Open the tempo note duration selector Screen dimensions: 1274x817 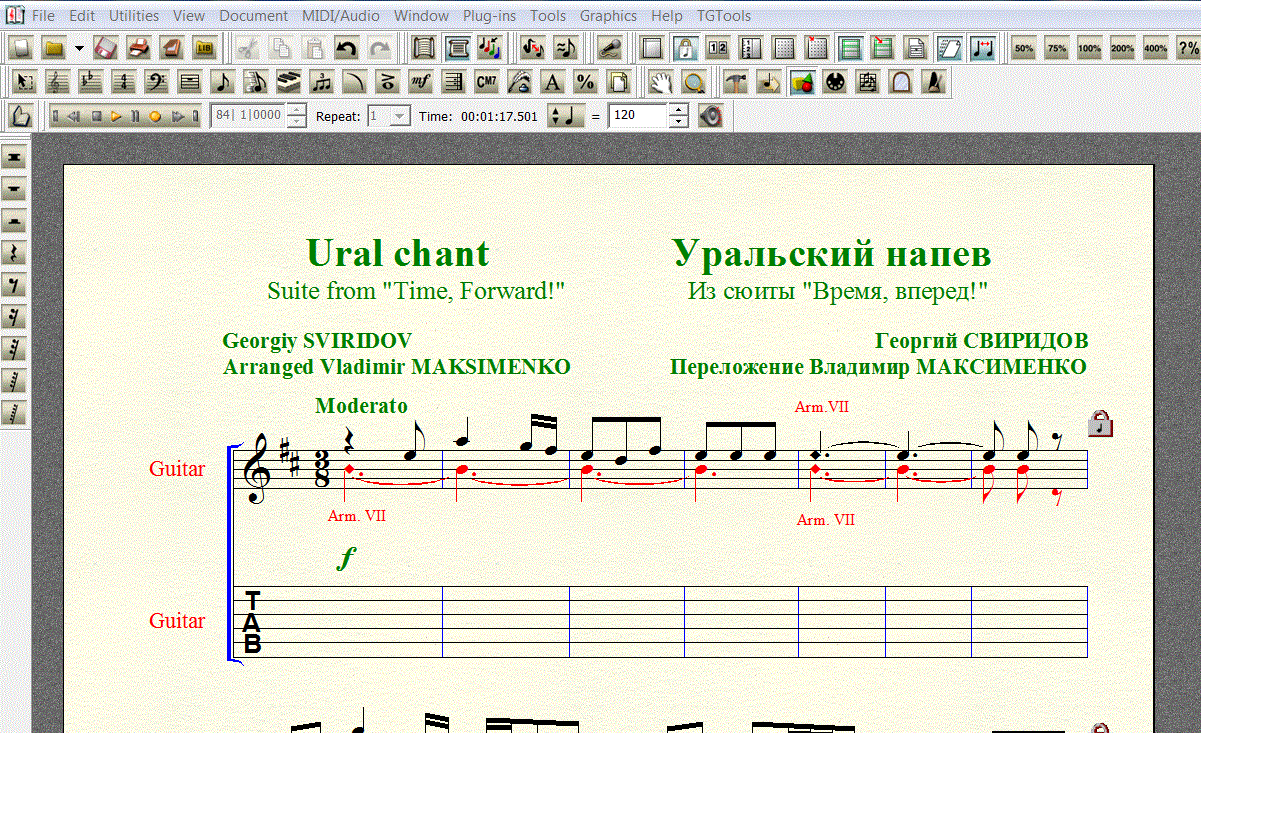pos(565,116)
